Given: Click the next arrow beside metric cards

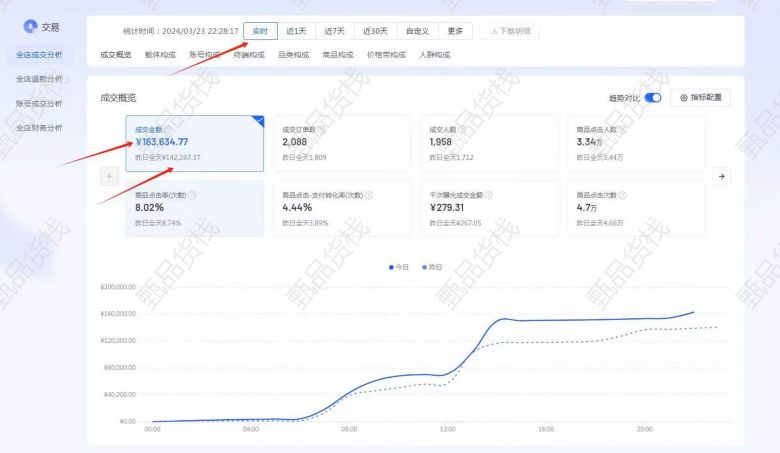Looking at the screenshot, I should coord(722,176).
